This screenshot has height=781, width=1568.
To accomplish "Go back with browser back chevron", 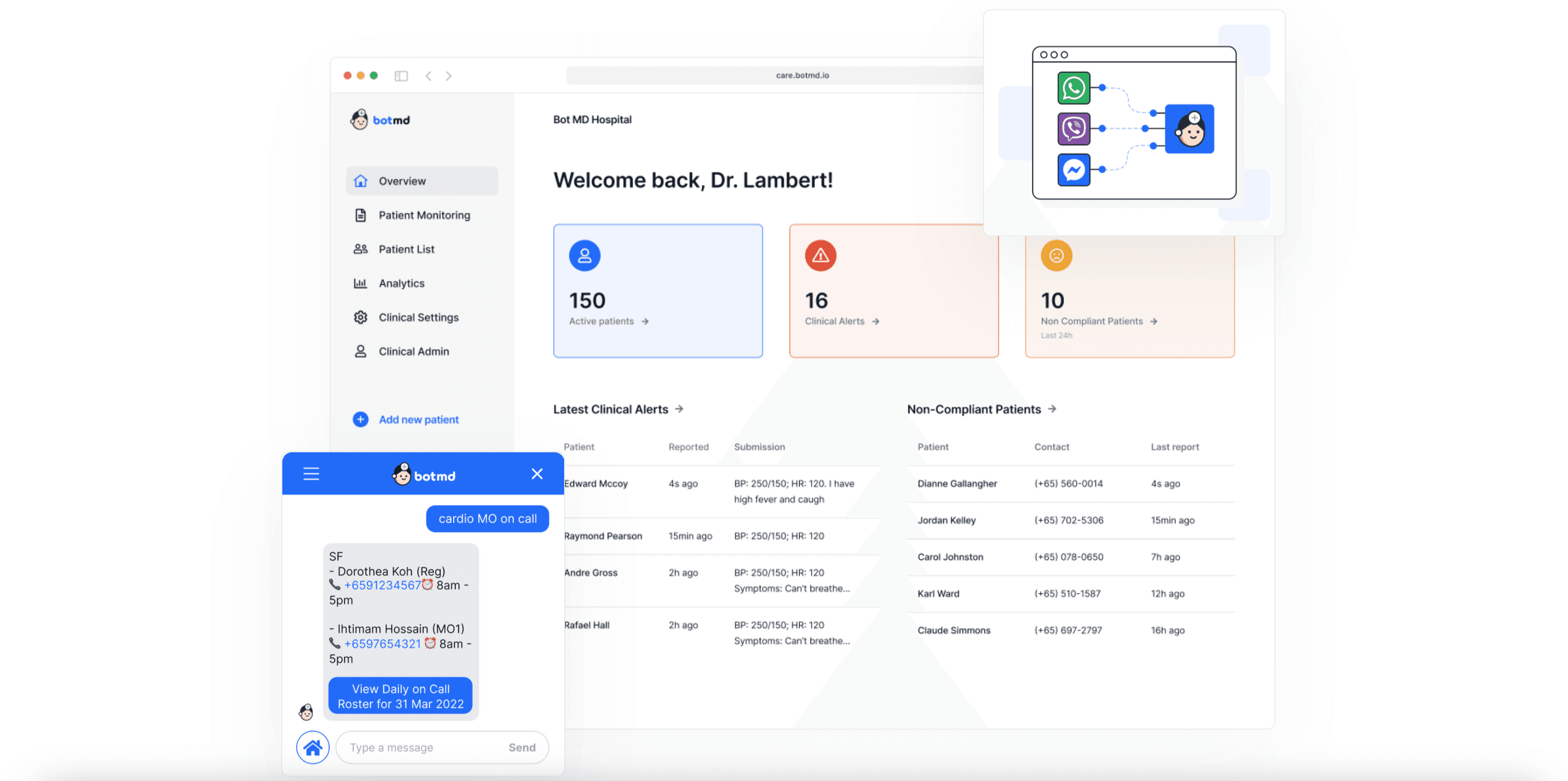I will (428, 76).
